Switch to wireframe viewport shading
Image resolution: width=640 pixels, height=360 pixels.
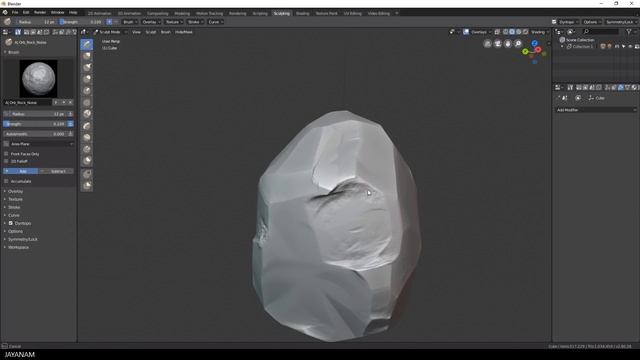click(x=506, y=32)
